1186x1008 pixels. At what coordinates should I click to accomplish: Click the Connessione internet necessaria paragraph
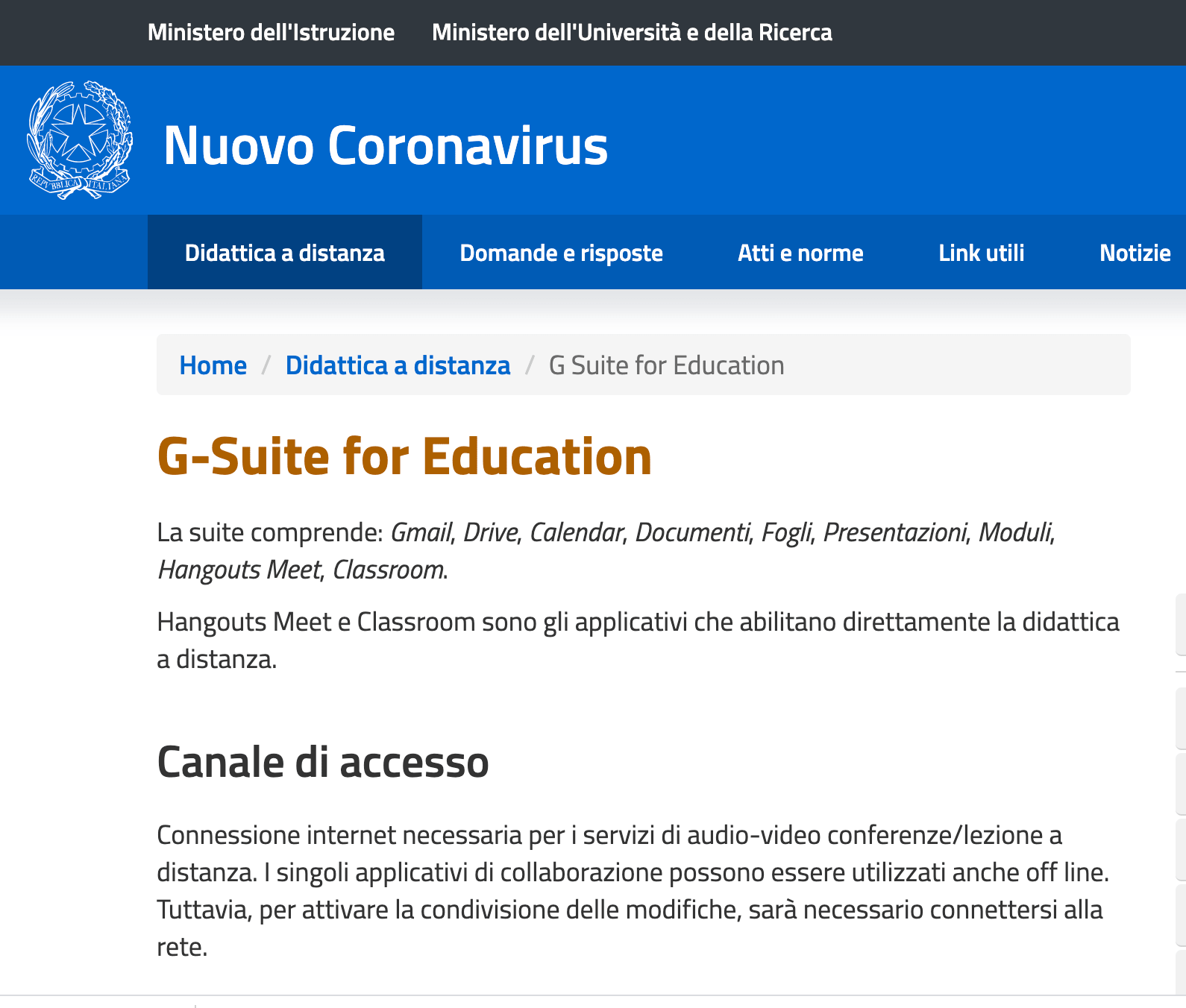click(633, 891)
